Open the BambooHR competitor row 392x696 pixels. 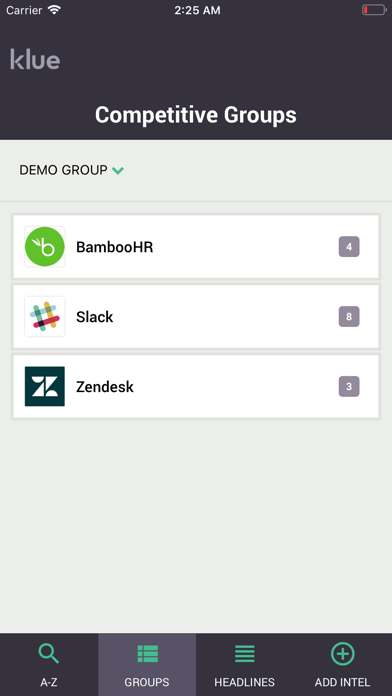(196, 247)
